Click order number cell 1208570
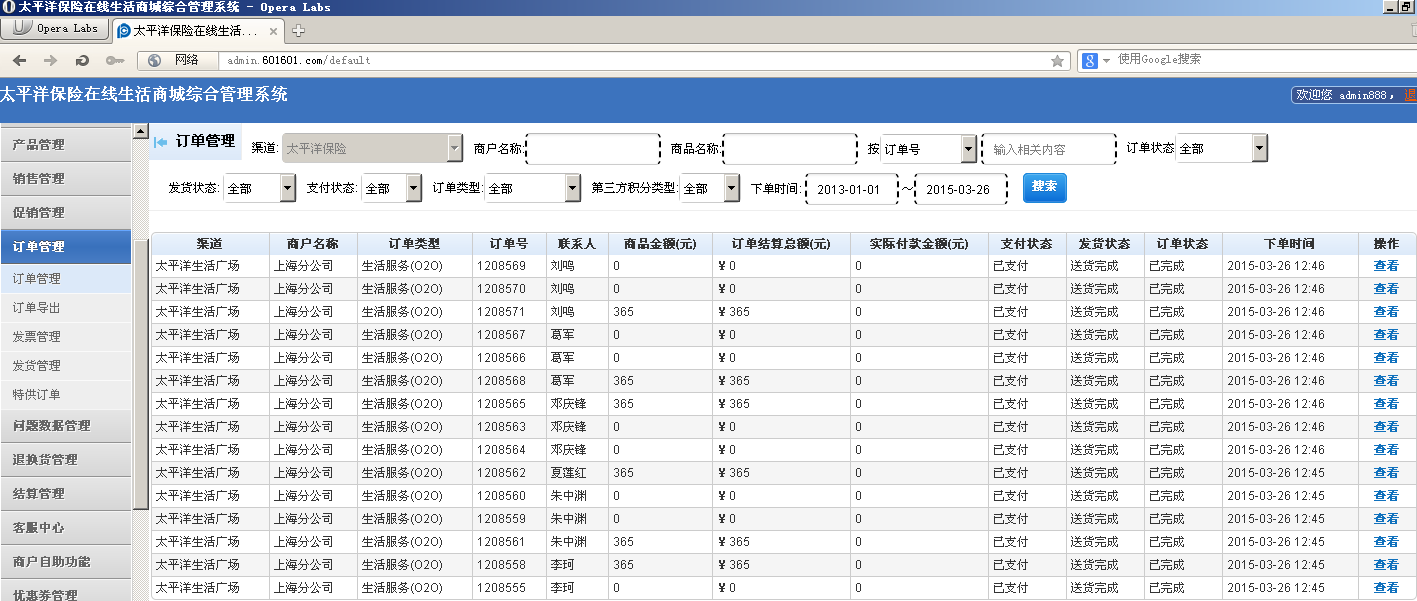This screenshot has width=1417, height=601. click(x=509, y=289)
